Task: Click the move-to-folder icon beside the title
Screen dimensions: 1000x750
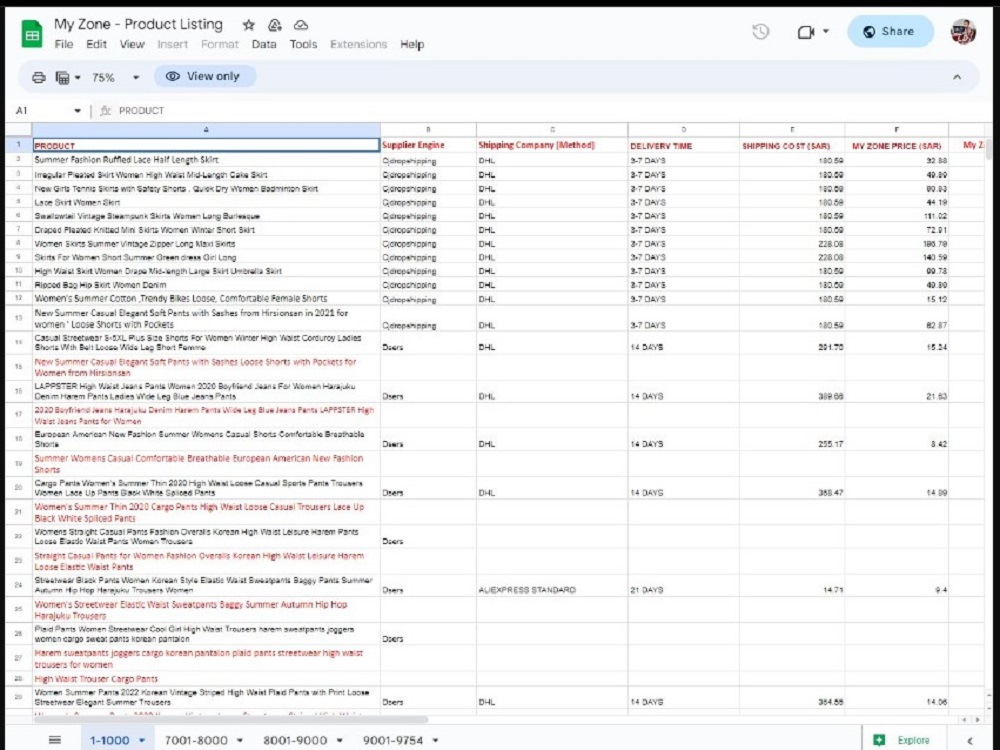Action: click(x=275, y=25)
